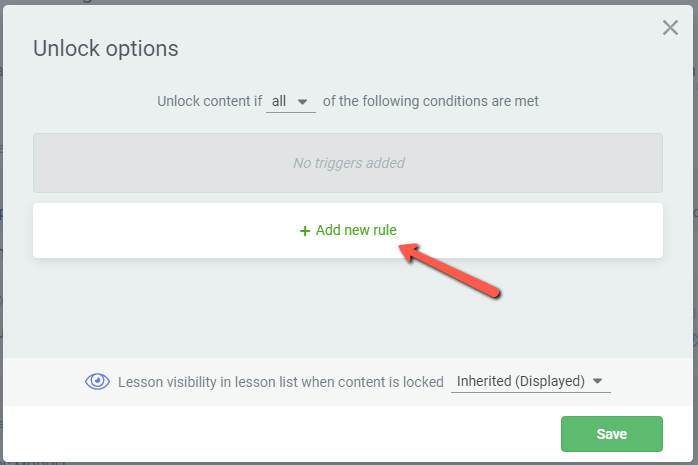The width and height of the screenshot is (698, 465).
Task: Click the green plus icon
Action: click(305, 231)
